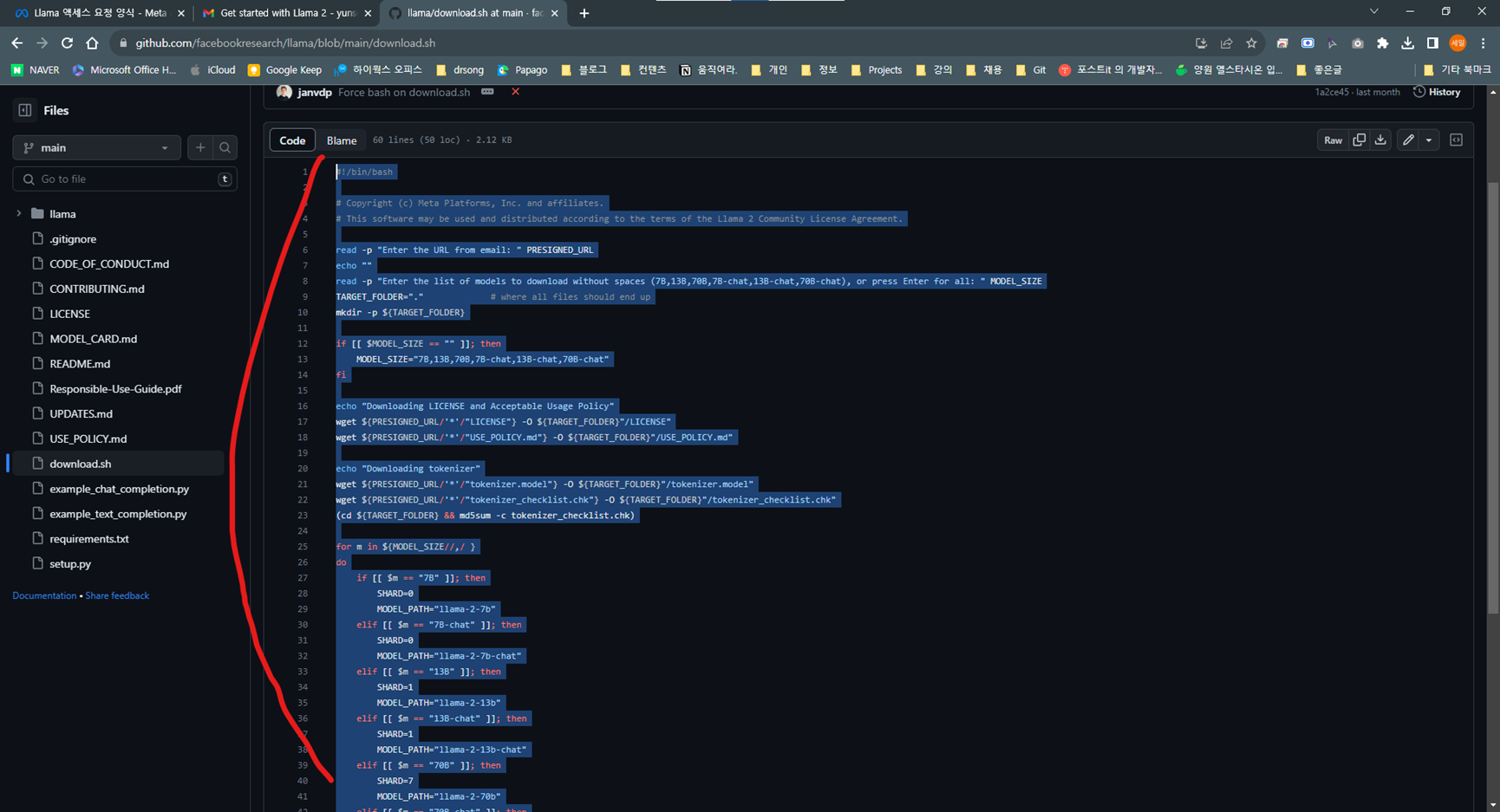Expand commit message ellipsis button
Image resolution: width=1500 pixels, height=812 pixels.
click(x=487, y=92)
